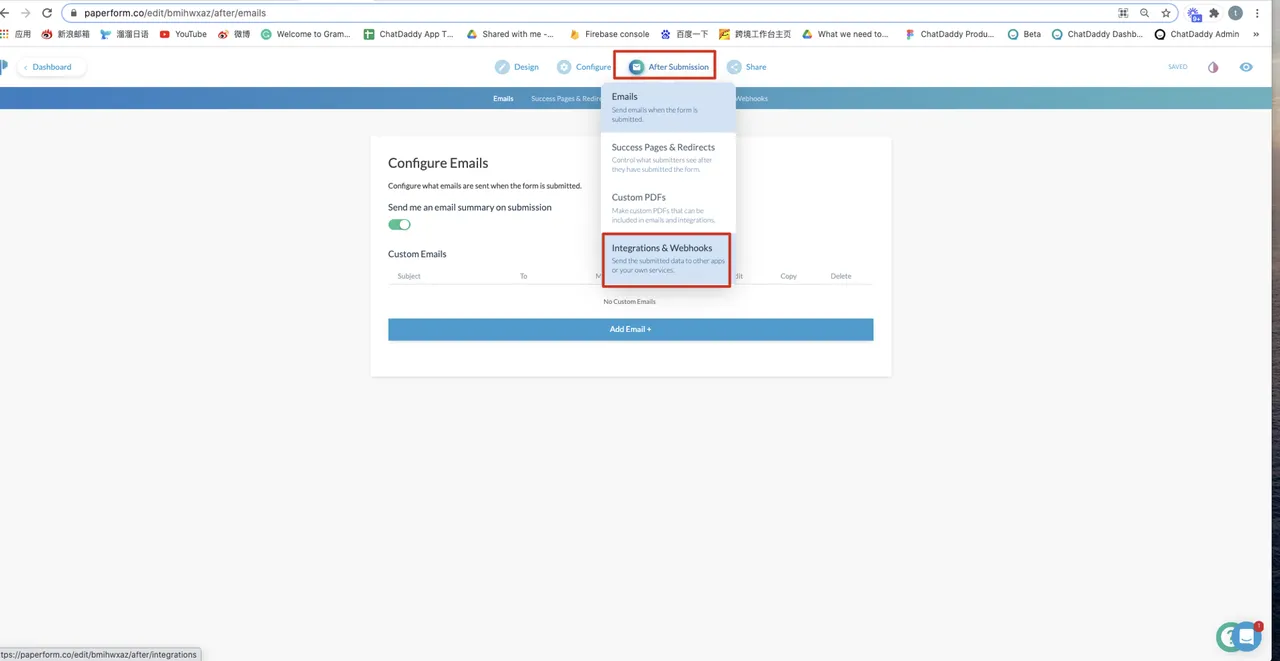The image size is (1280, 661).
Task: Disable email summary on submission toggle
Action: click(x=399, y=225)
